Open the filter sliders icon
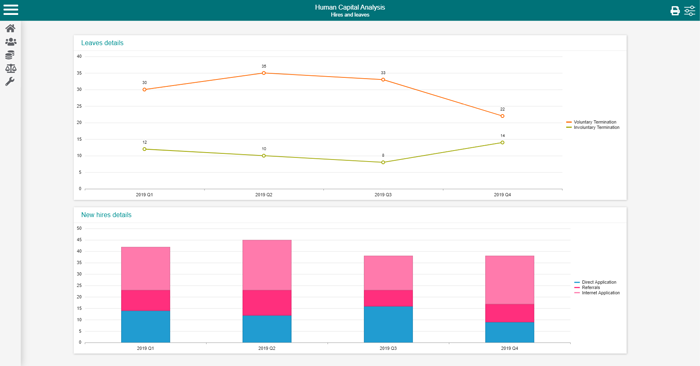Screen dimensions: 700x366 (690, 11)
